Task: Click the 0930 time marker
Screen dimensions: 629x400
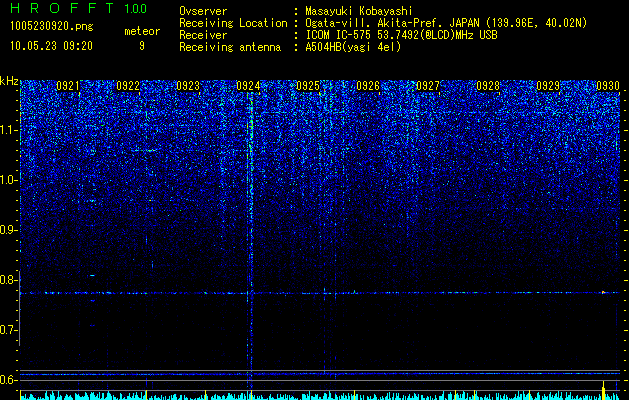Action: (608, 86)
